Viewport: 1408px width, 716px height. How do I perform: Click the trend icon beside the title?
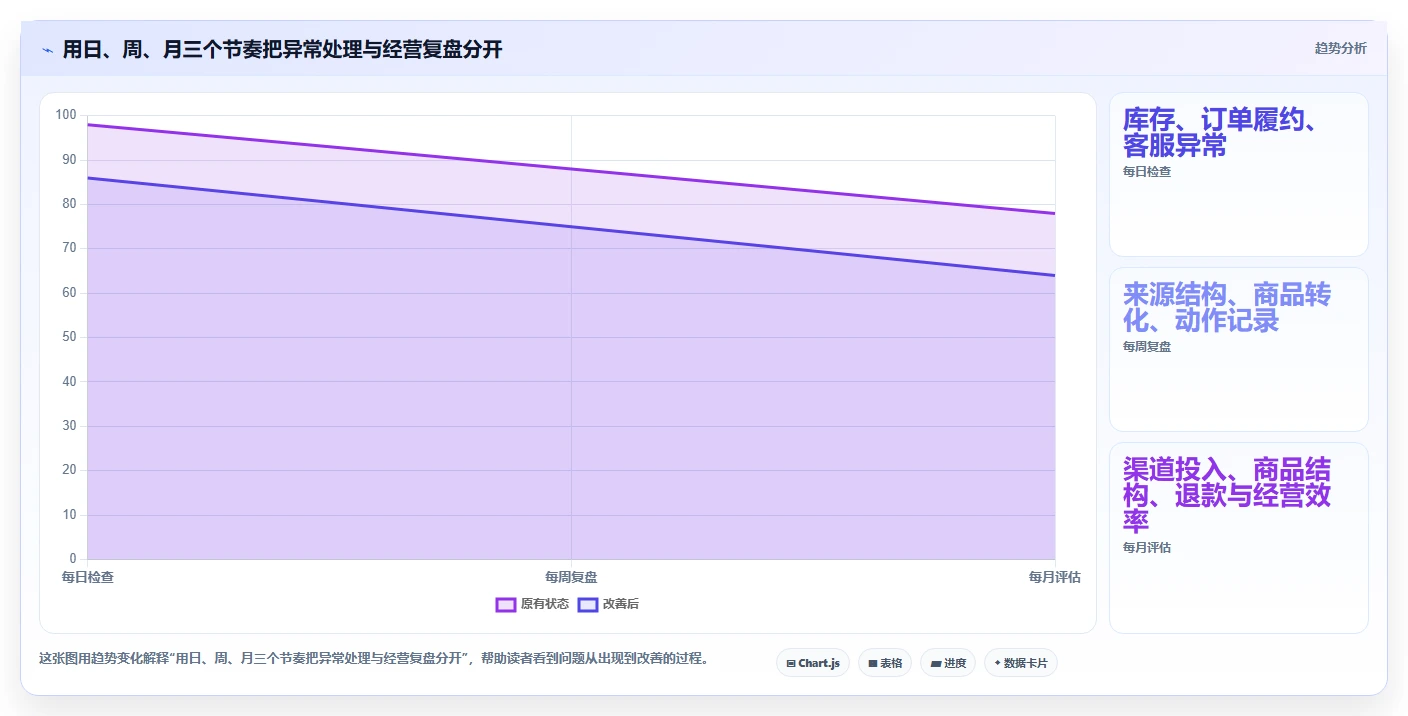[x=48, y=50]
